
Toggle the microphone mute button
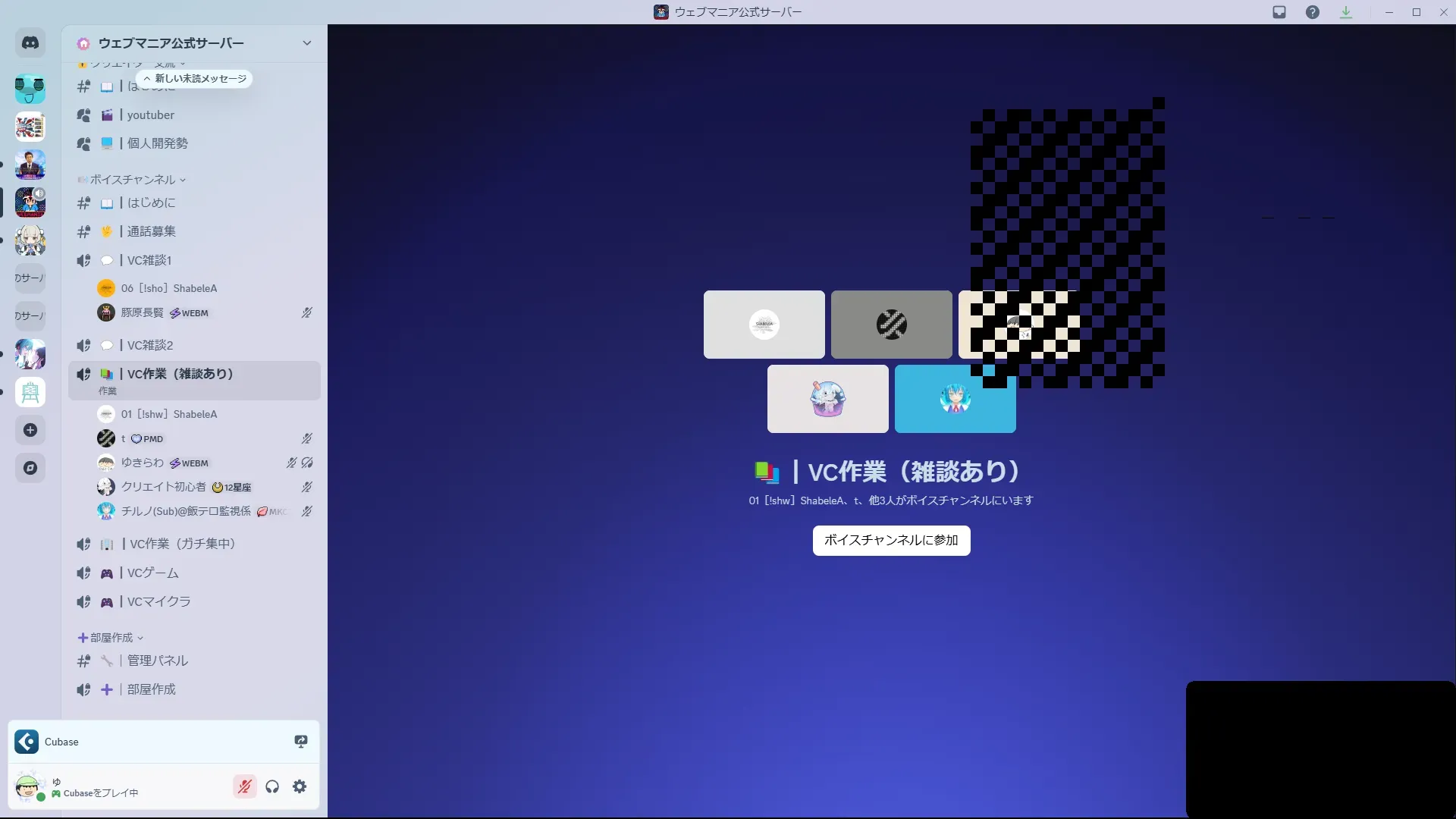pyautogui.click(x=244, y=786)
